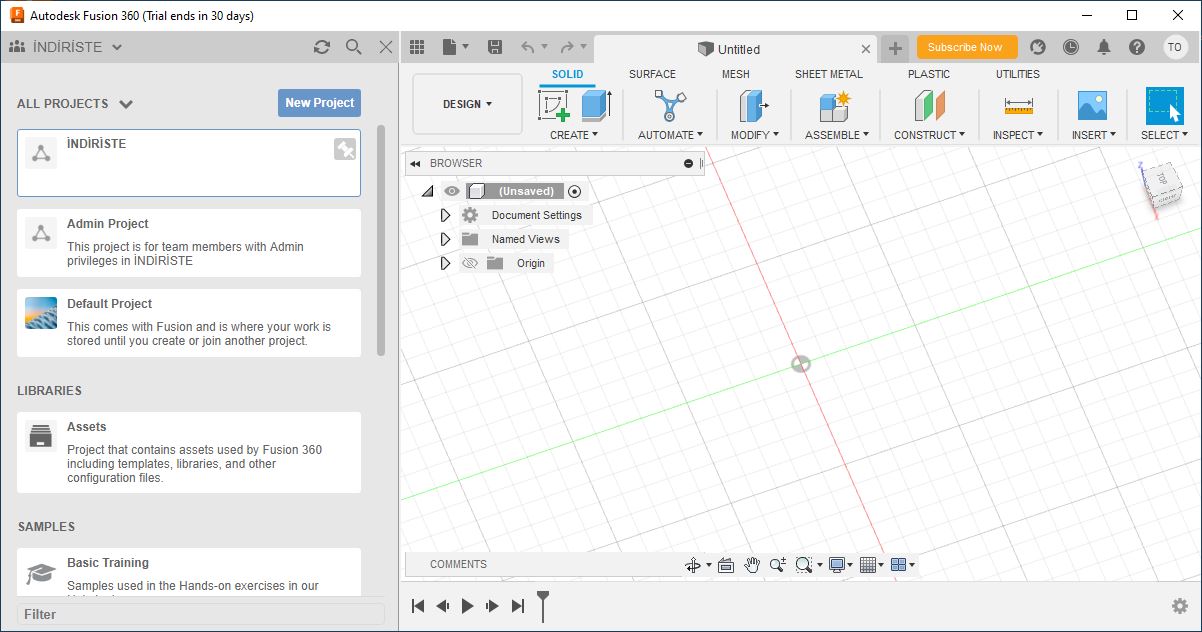This screenshot has height=632, width=1202.
Task: Open a new design tab with plus
Action: point(895,48)
